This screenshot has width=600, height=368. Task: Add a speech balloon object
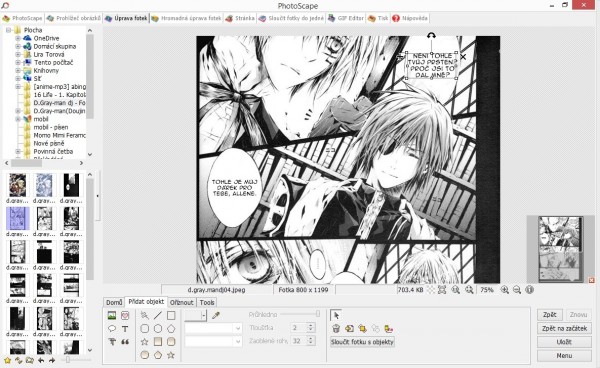[112, 329]
